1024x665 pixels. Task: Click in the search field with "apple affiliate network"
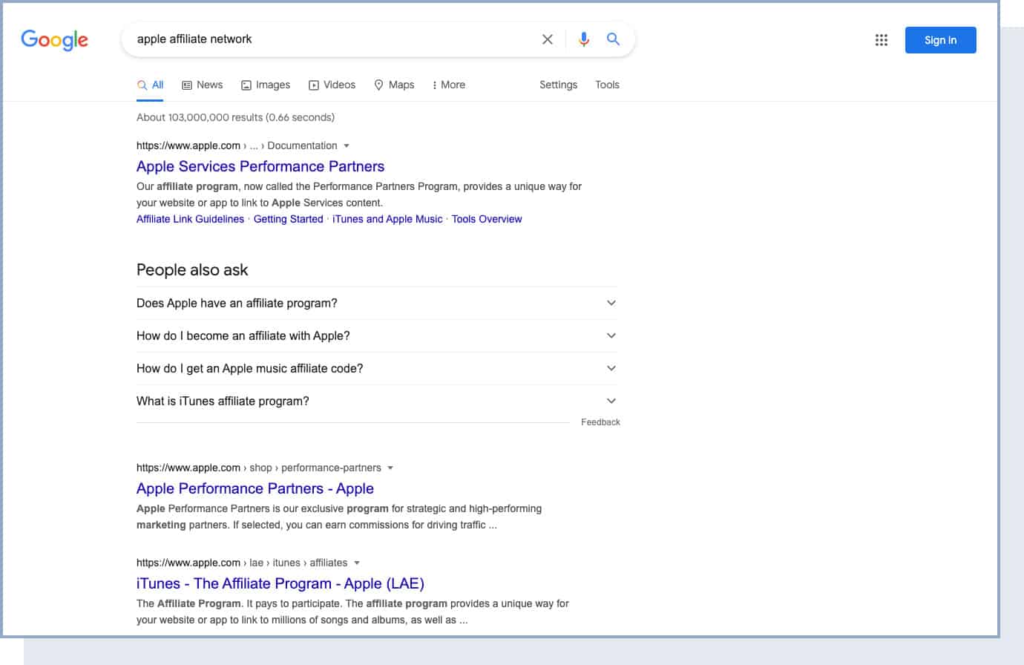(x=330, y=40)
